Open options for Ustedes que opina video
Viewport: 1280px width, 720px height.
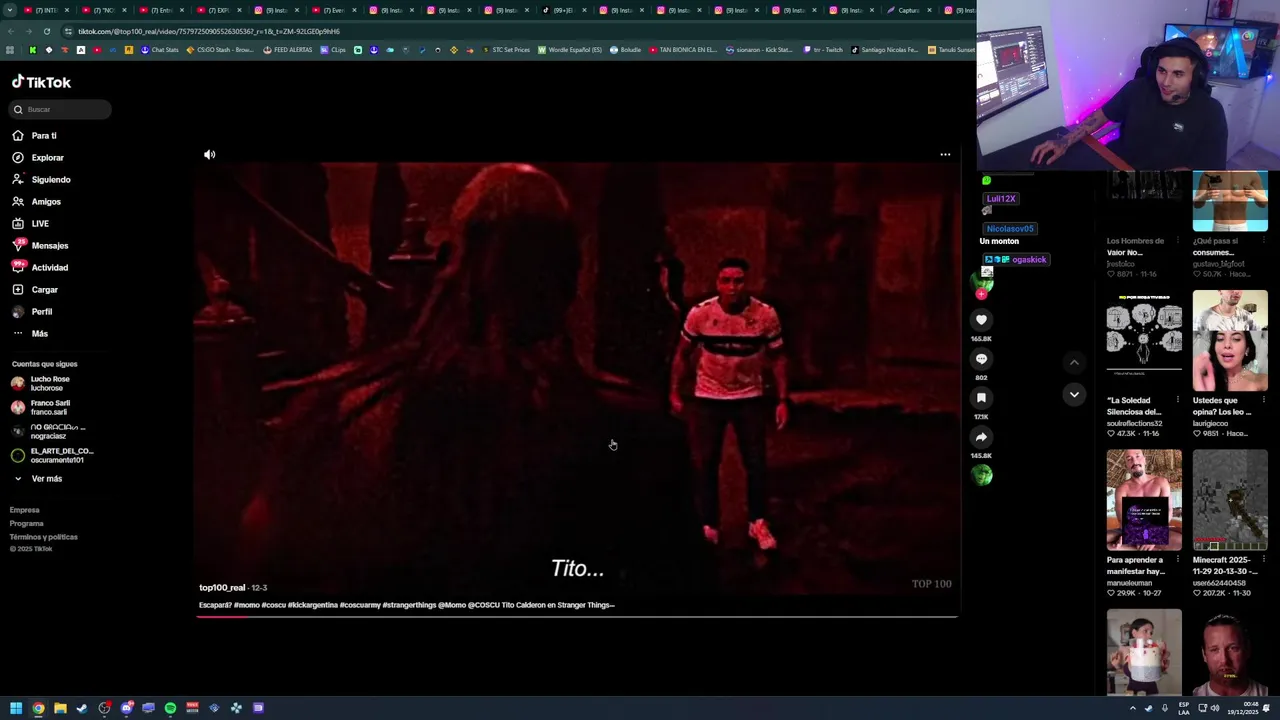coord(1264,400)
